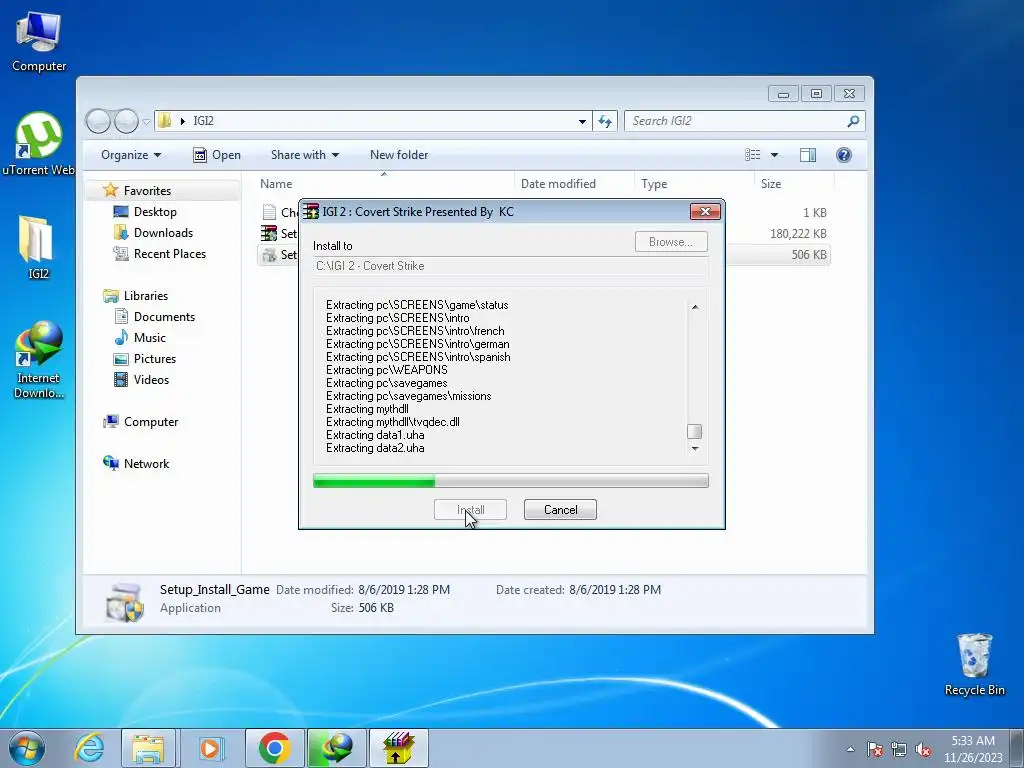This screenshot has width=1024, height=768.
Task: Select Desktop in navigation pane
Action: pos(155,212)
